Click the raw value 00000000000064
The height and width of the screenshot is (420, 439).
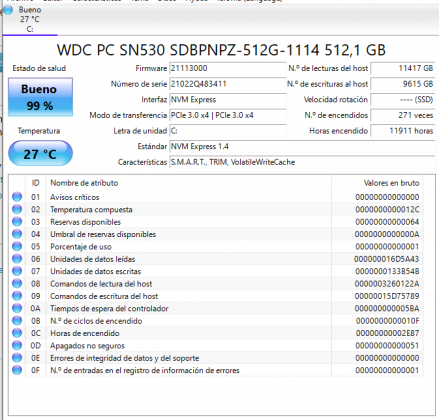[387, 222]
